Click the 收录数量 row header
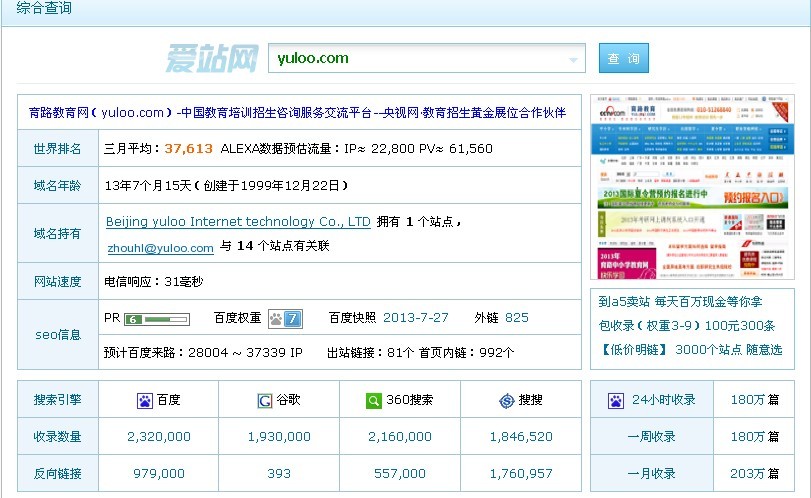Screen dimensions: 811x498 point(57,436)
